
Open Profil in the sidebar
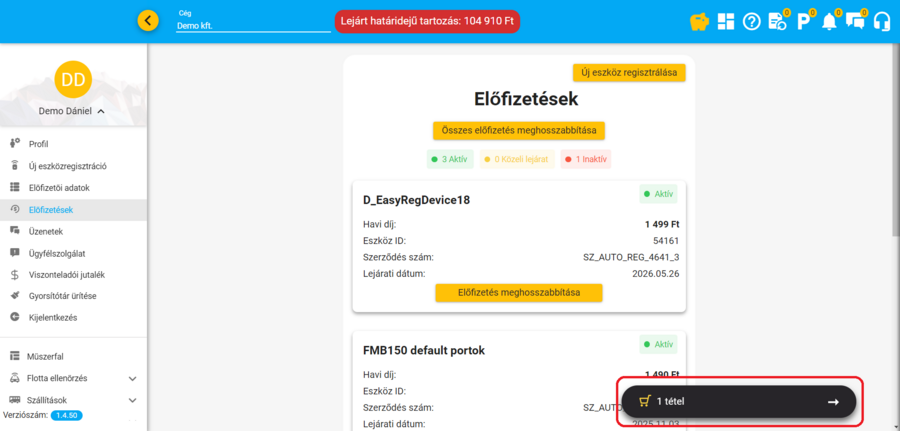38,144
